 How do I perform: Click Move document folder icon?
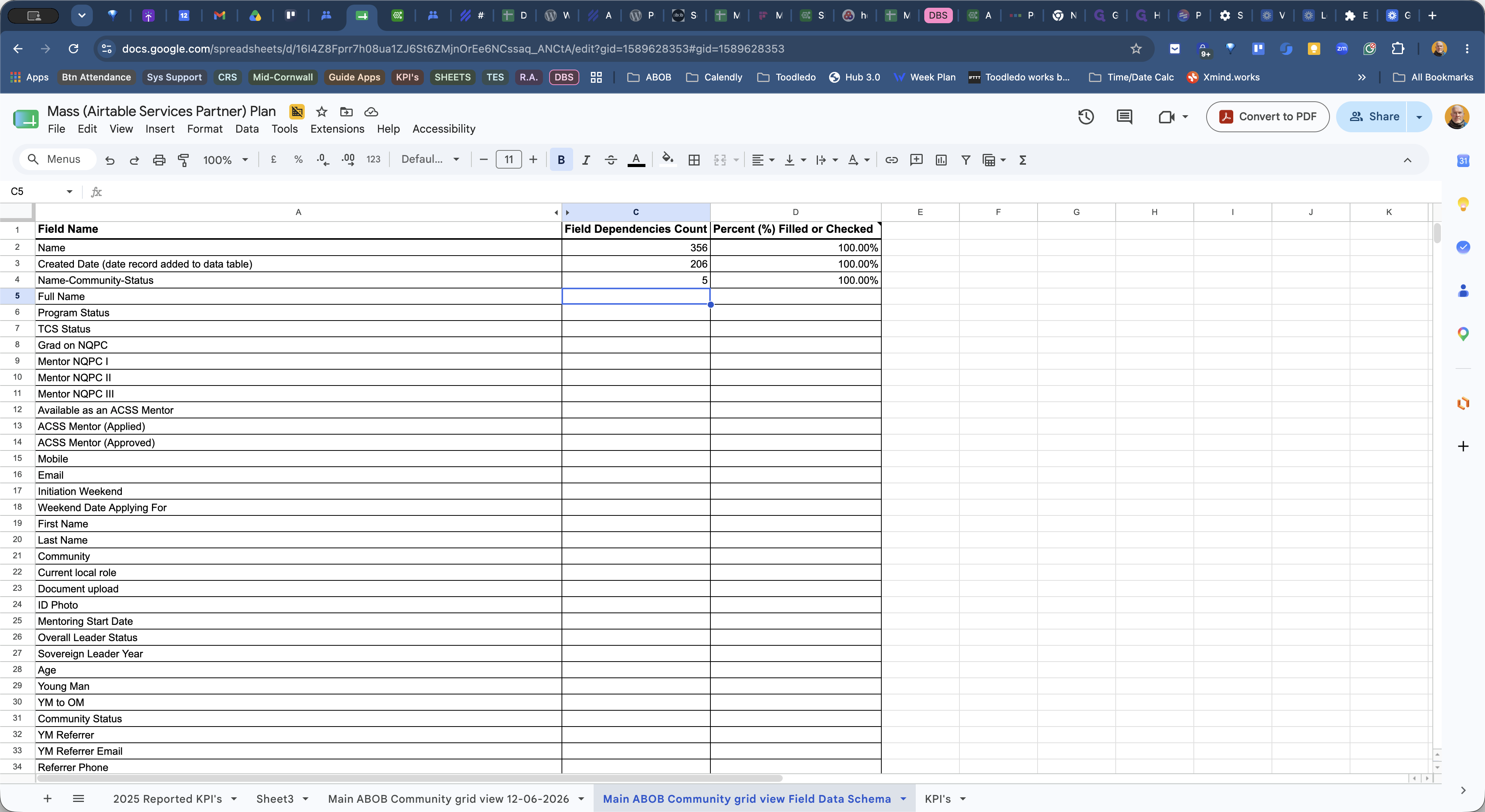346,112
